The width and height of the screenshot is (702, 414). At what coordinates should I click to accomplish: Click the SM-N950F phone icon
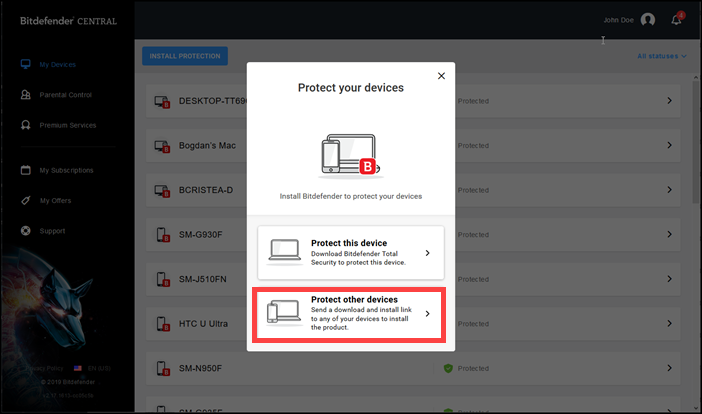point(163,369)
